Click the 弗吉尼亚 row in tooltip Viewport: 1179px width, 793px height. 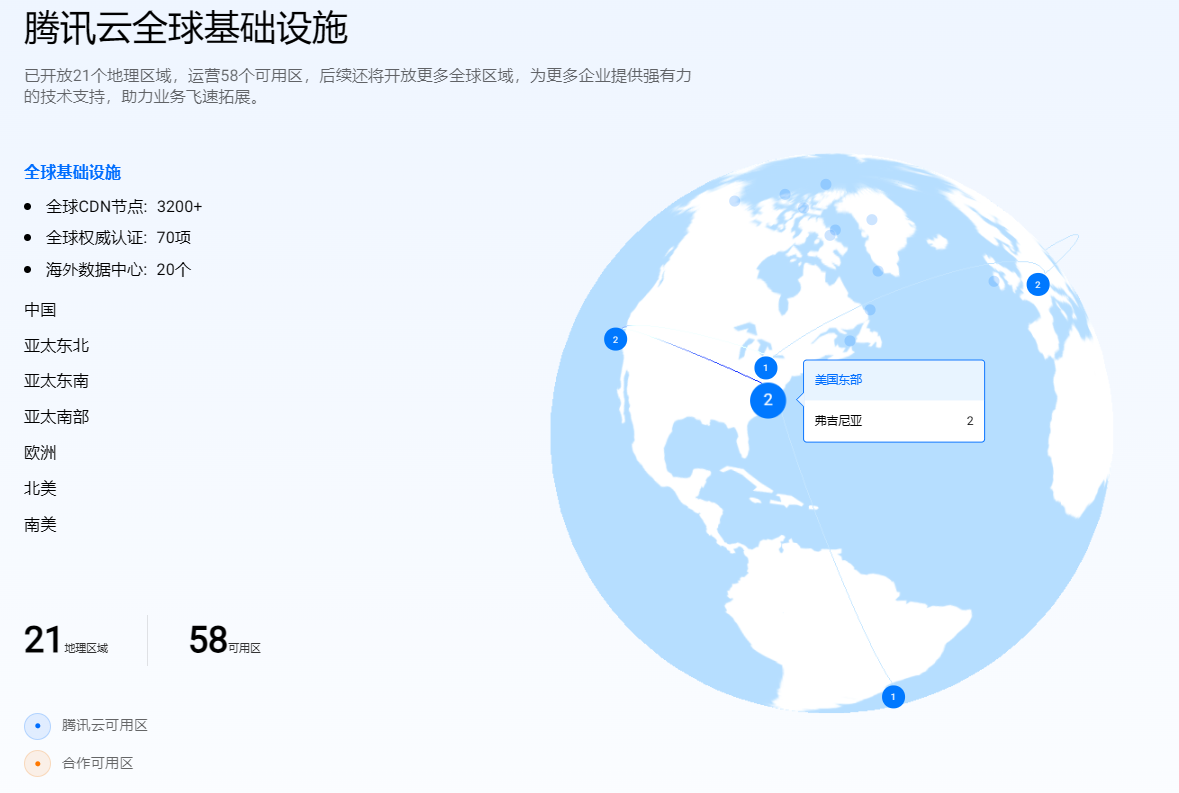[894, 421]
